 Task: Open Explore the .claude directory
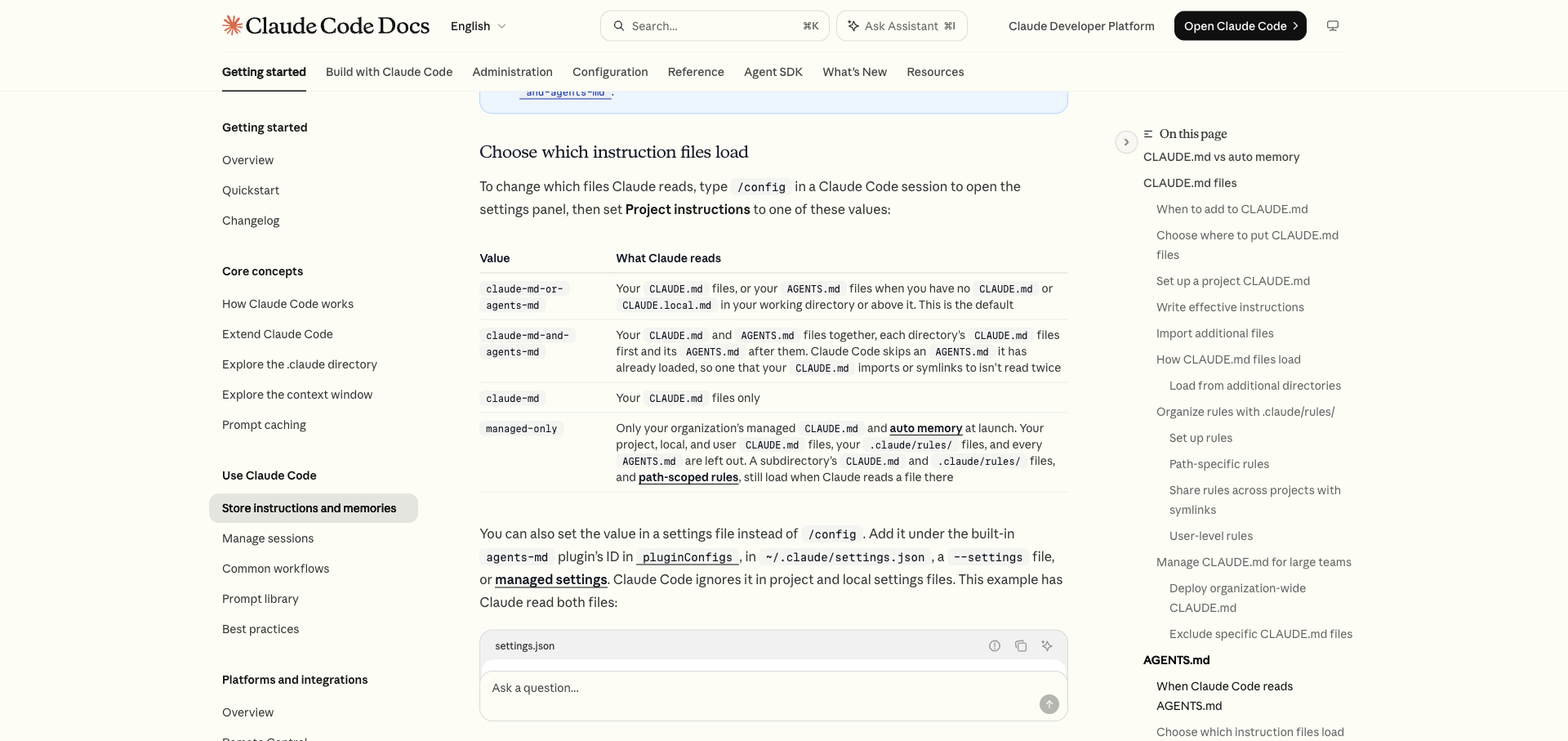[x=300, y=364]
